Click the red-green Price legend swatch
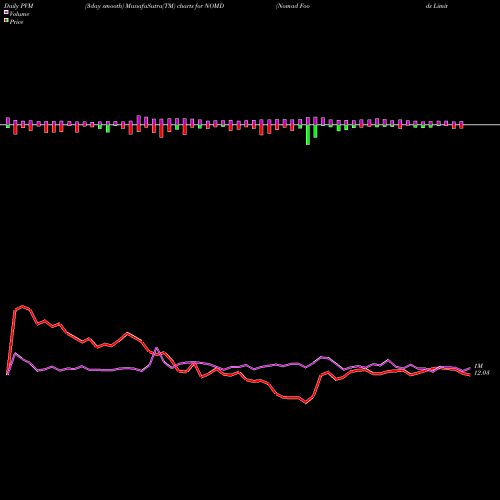 (6, 21)
